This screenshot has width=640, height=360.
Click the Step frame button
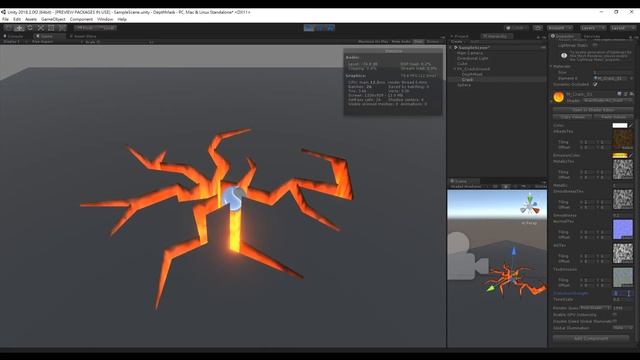[330, 28]
